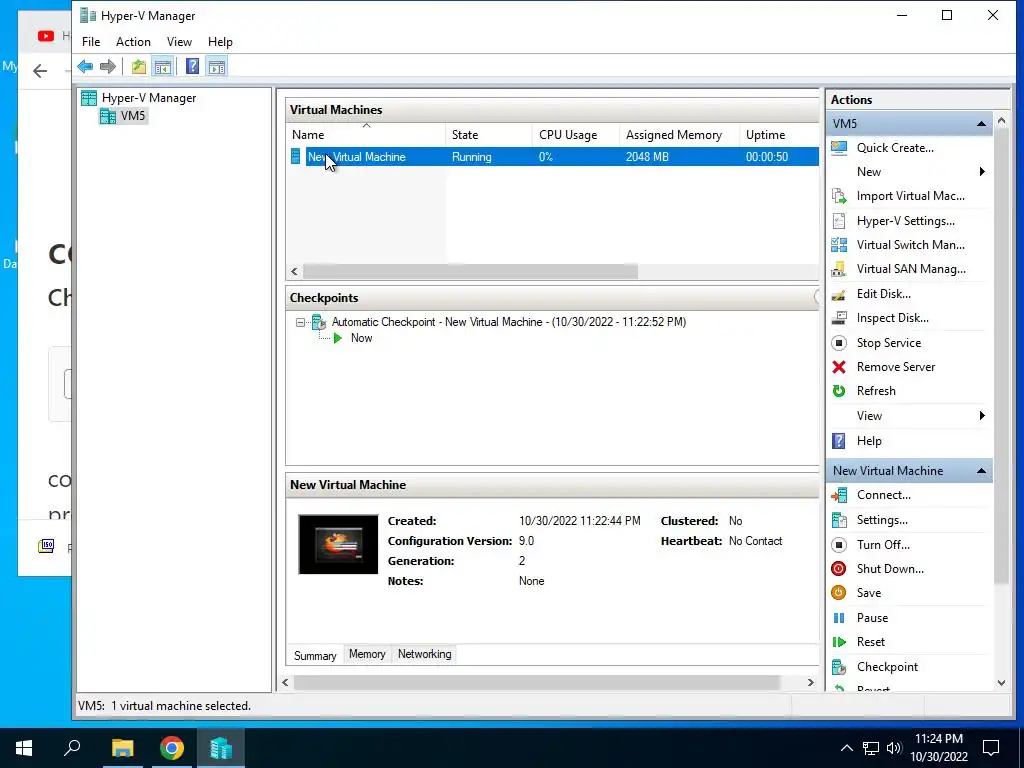Viewport: 1024px width, 768px height.
Task: Sort by the State column header
Action: (489, 135)
